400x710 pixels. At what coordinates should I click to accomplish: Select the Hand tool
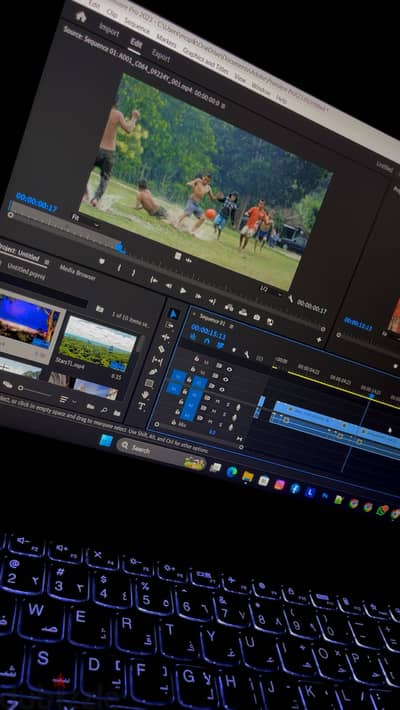tap(146, 394)
